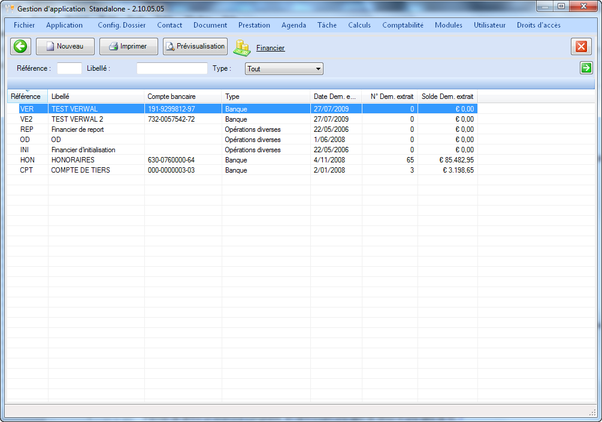Sort by Solde Dern. extrait column header
Image resolution: width=602 pixels, height=422 pixels.
point(447,97)
